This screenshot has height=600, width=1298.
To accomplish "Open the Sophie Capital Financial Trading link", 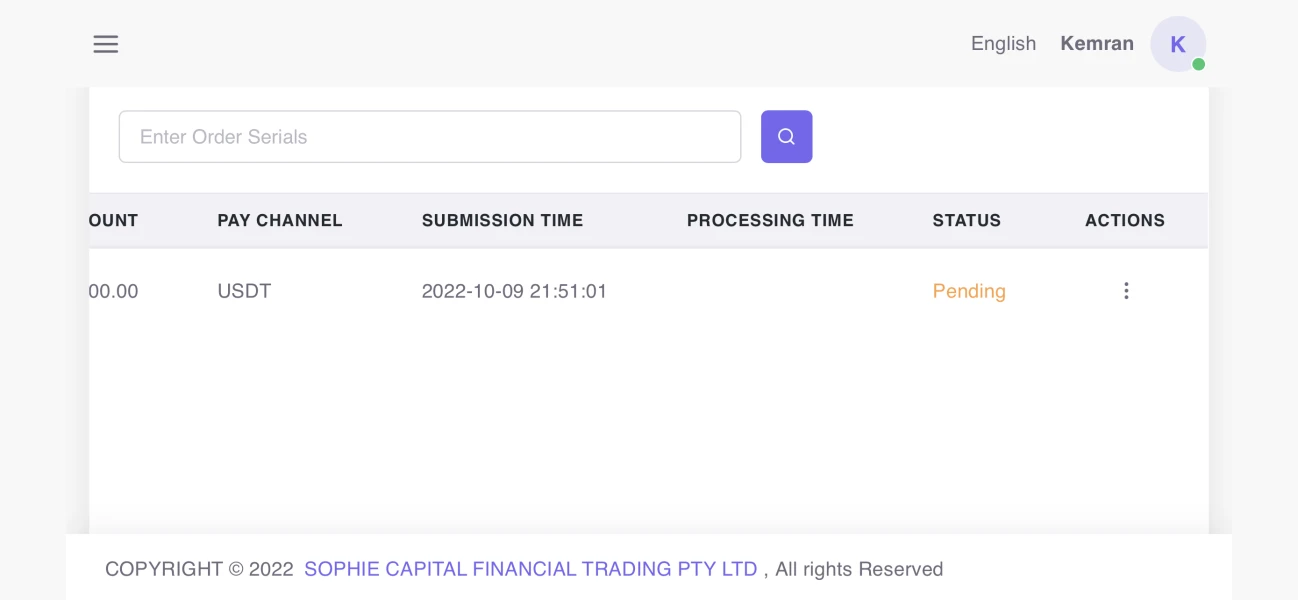I will pos(530,569).
